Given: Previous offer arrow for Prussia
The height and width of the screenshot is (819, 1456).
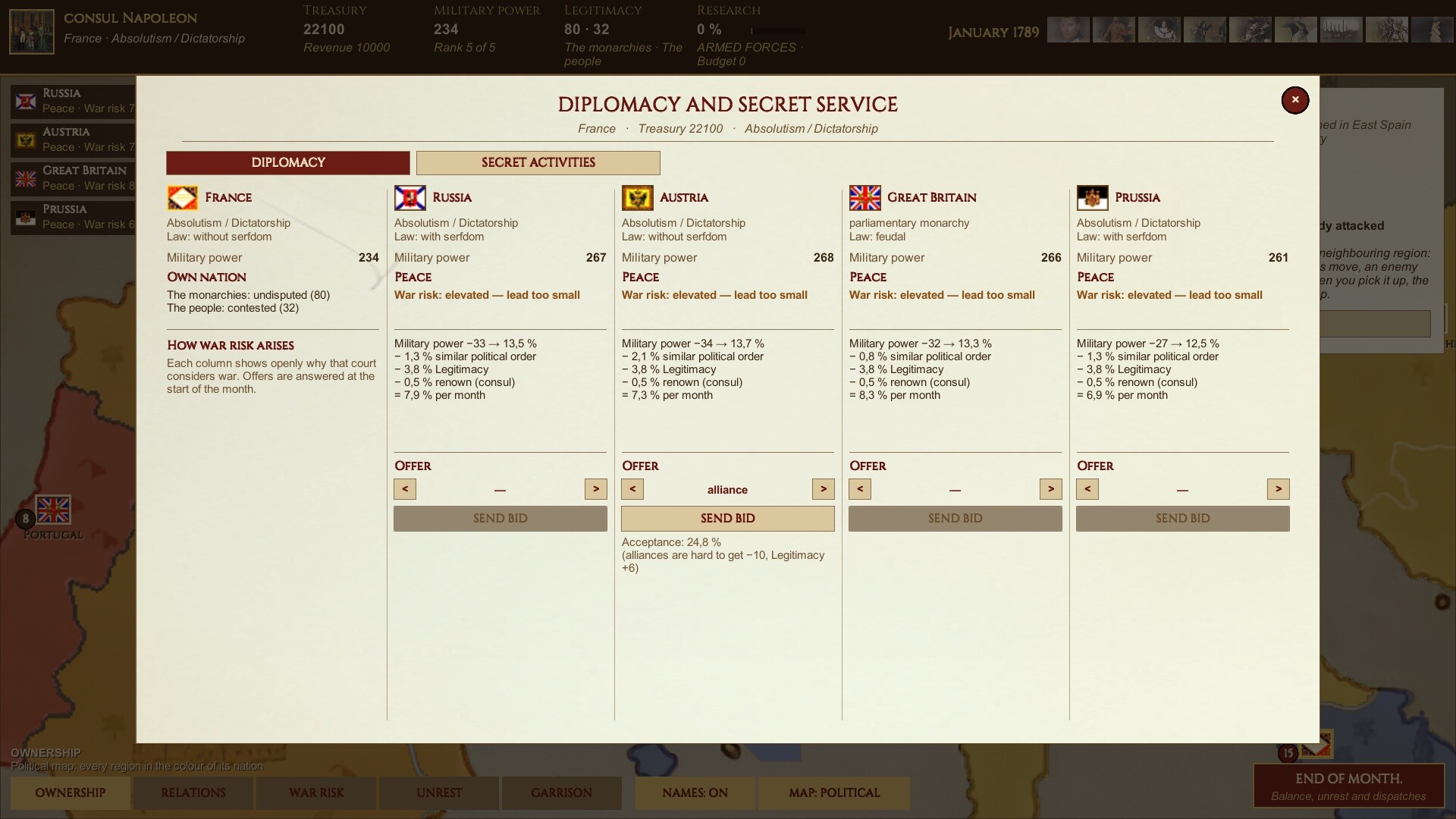Looking at the screenshot, I should 1087,489.
